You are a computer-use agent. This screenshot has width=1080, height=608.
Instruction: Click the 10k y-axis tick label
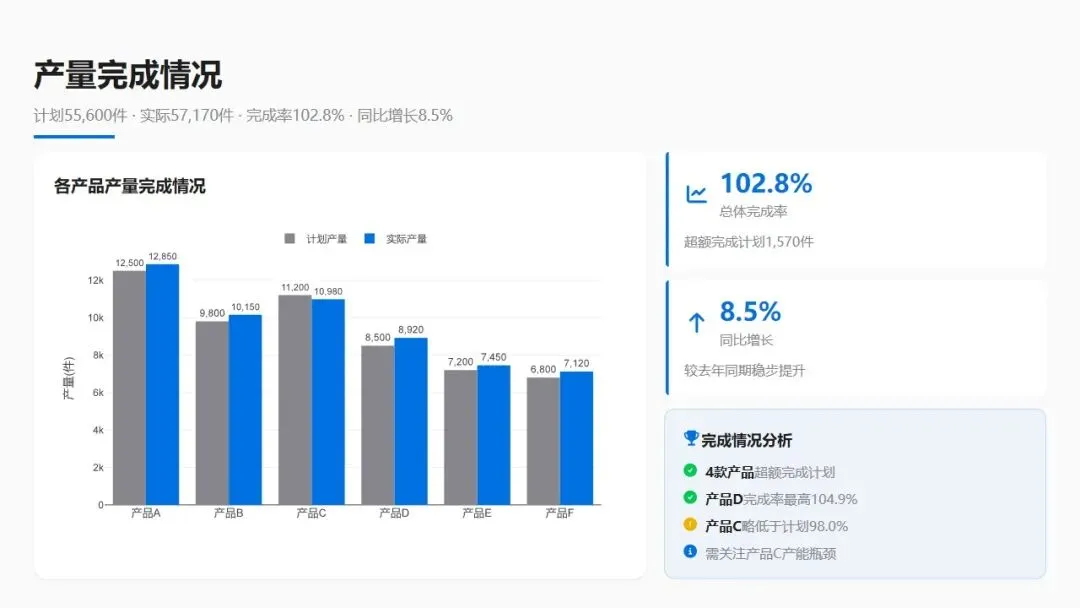click(96, 318)
